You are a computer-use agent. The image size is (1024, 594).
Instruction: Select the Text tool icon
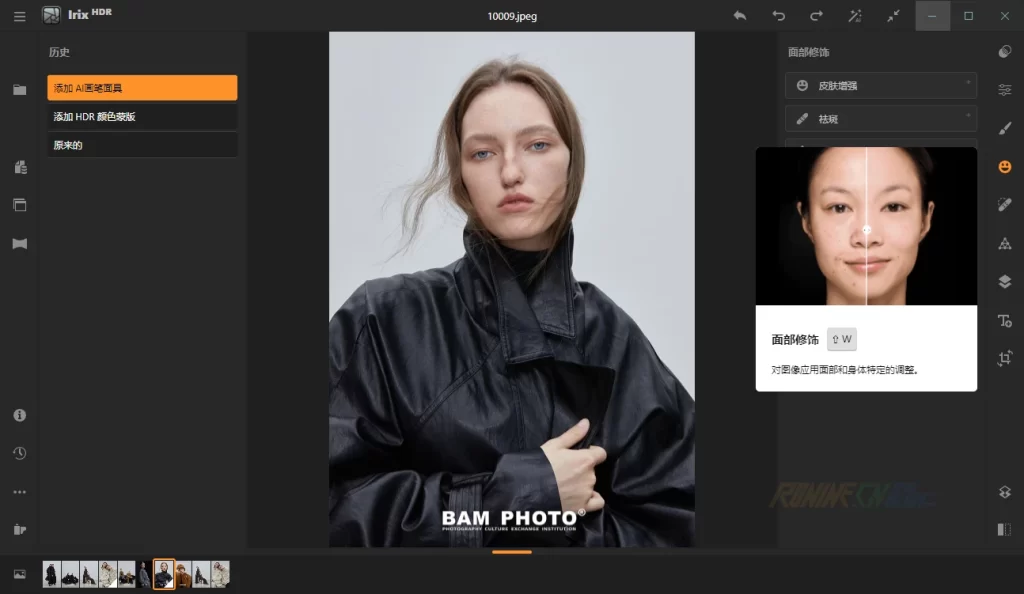pyautogui.click(x=1004, y=320)
